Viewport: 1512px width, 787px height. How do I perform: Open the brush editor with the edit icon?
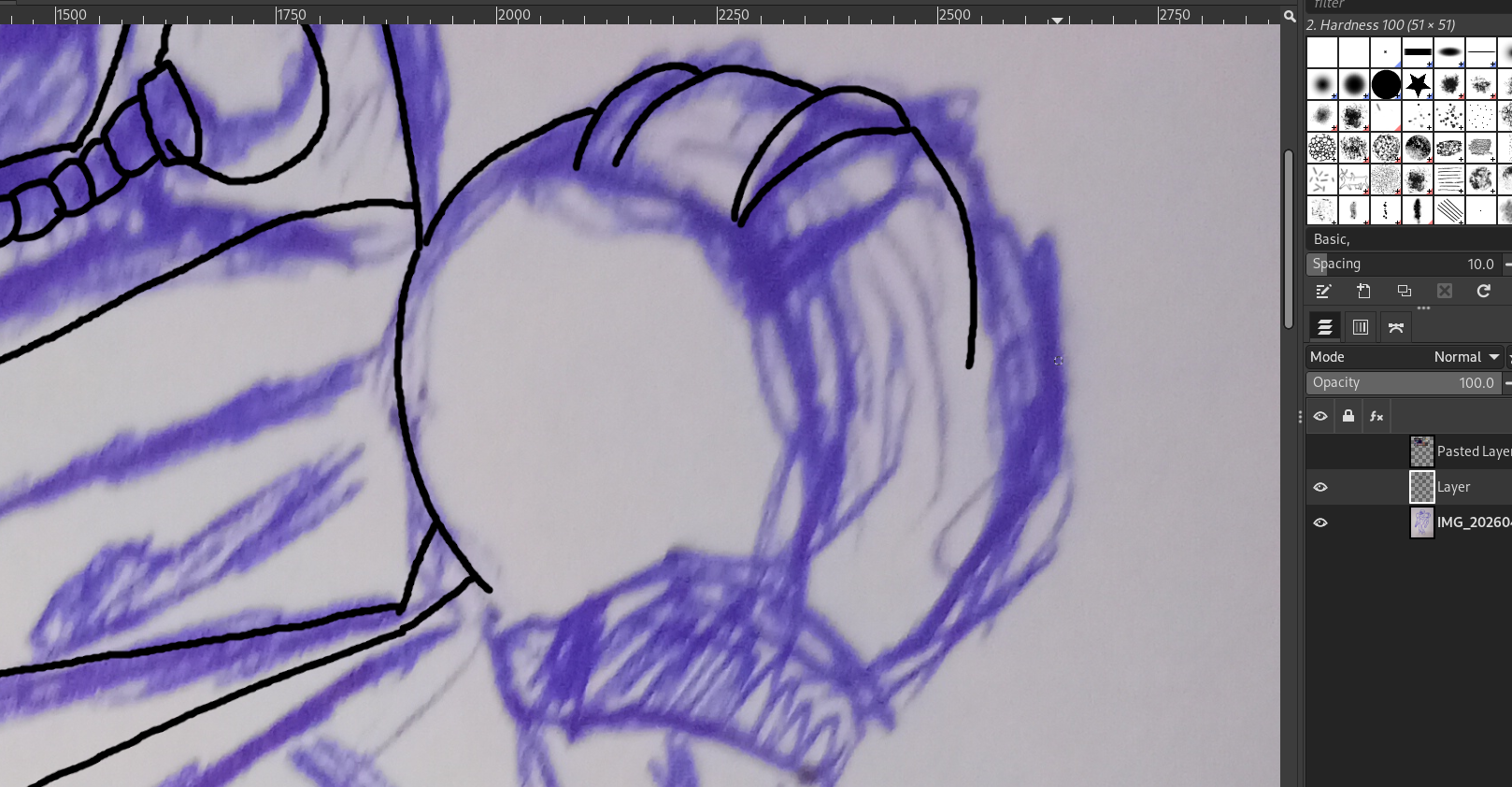coord(1323,292)
